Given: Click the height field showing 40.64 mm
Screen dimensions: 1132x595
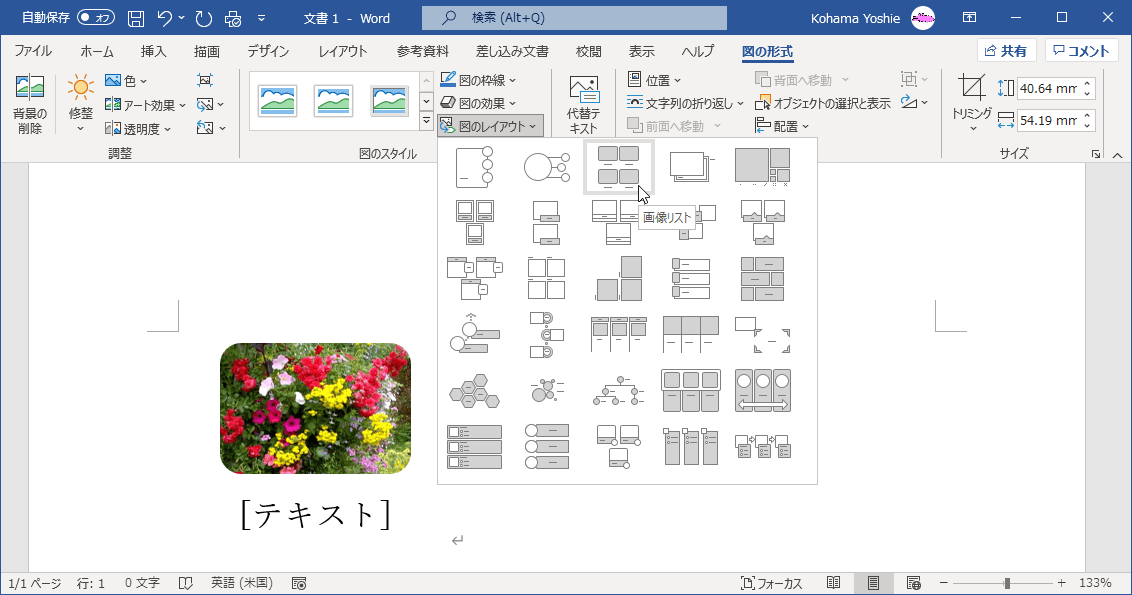Looking at the screenshot, I should point(1050,88).
